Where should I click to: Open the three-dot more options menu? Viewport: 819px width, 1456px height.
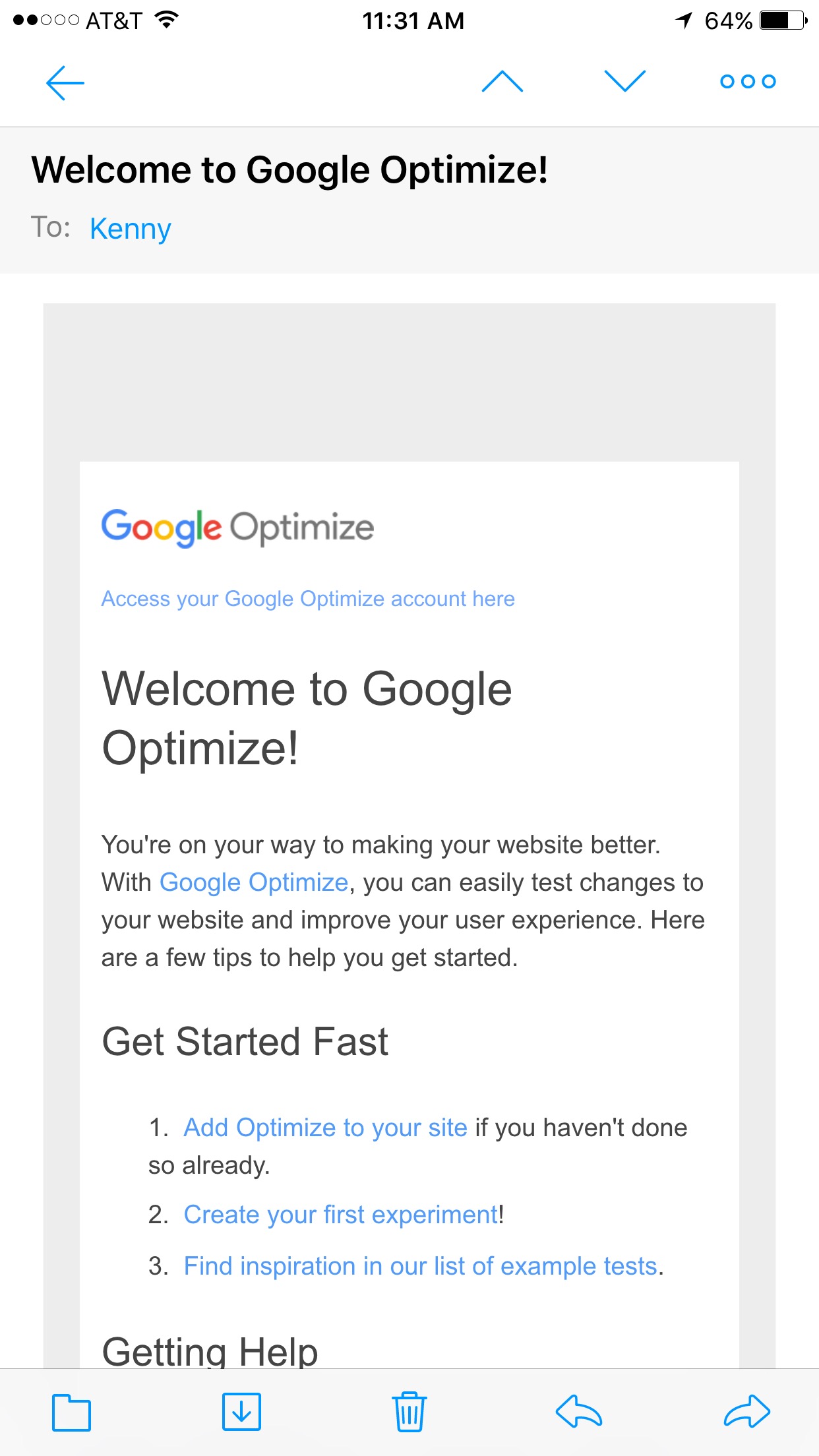tap(748, 81)
